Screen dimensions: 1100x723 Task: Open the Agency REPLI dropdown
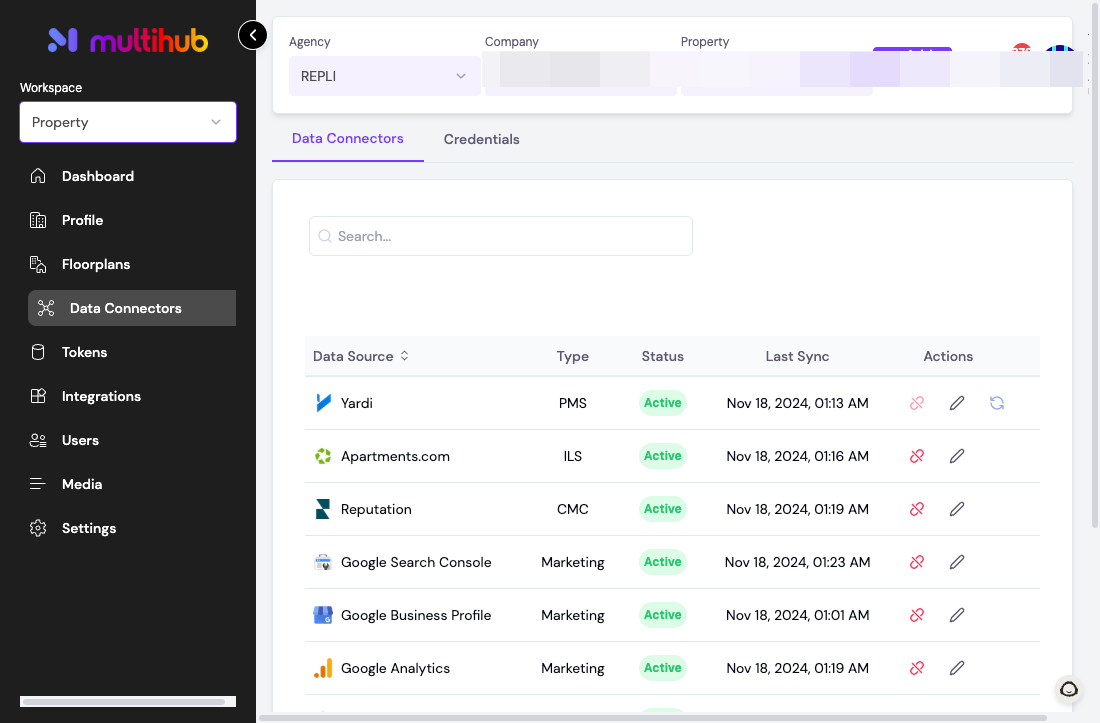[384, 76]
